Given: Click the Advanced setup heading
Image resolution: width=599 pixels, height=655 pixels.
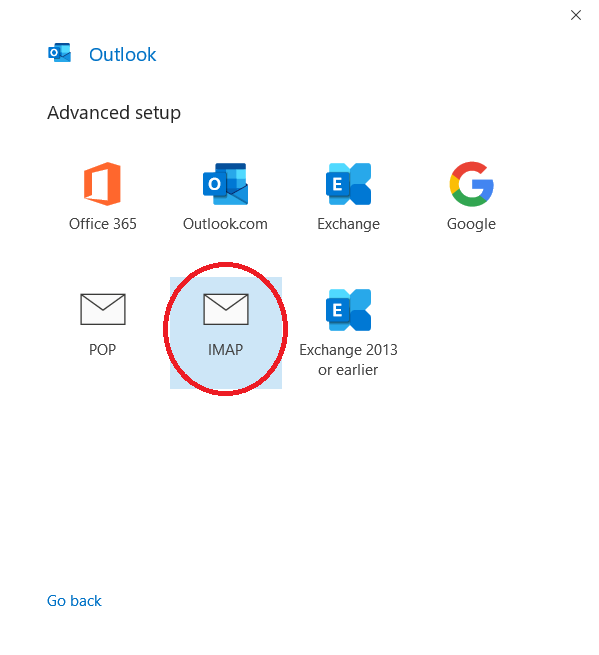Looking at the screenshot, I should [114, 113].
